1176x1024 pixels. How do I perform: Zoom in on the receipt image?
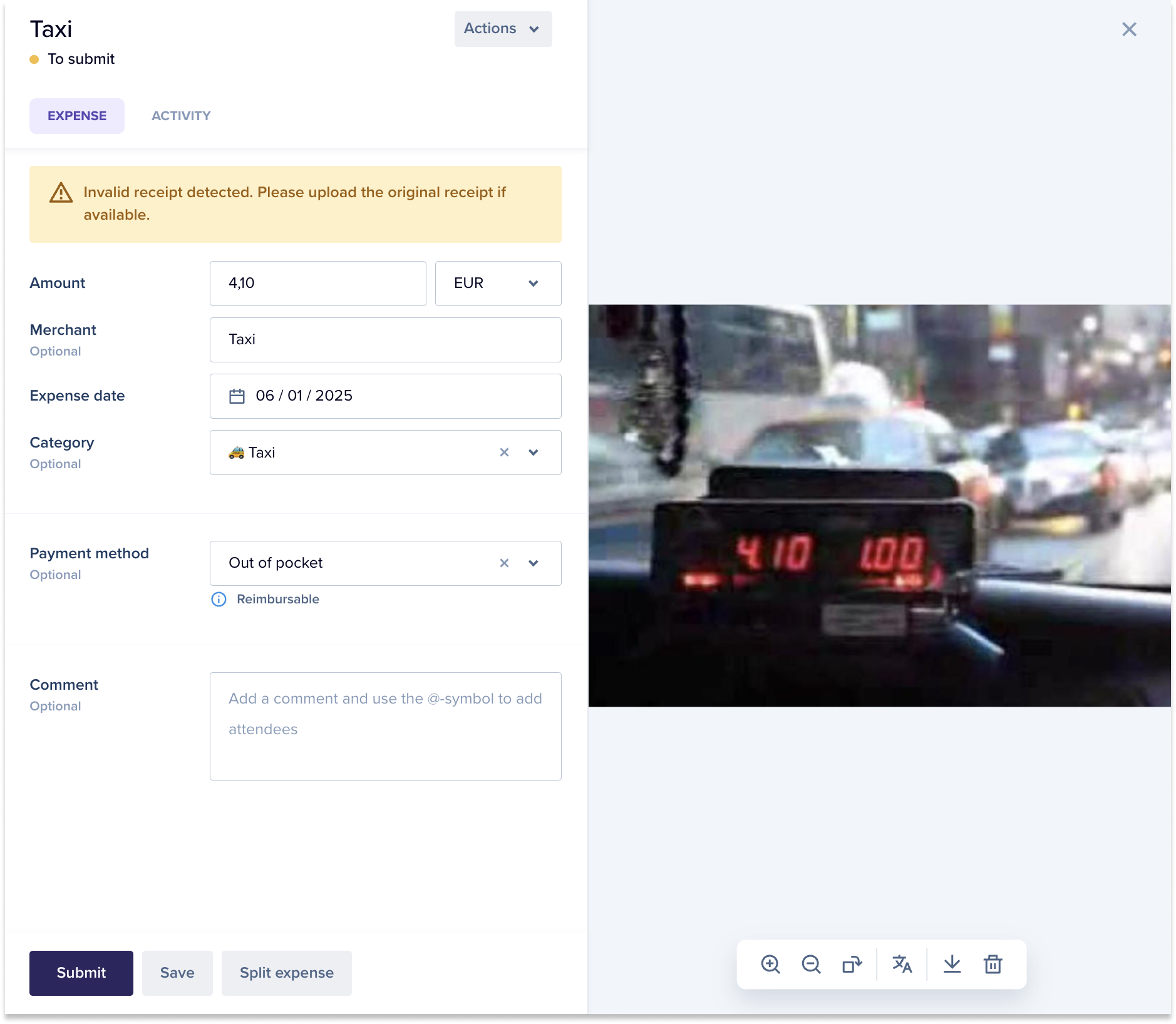[770, 964]
